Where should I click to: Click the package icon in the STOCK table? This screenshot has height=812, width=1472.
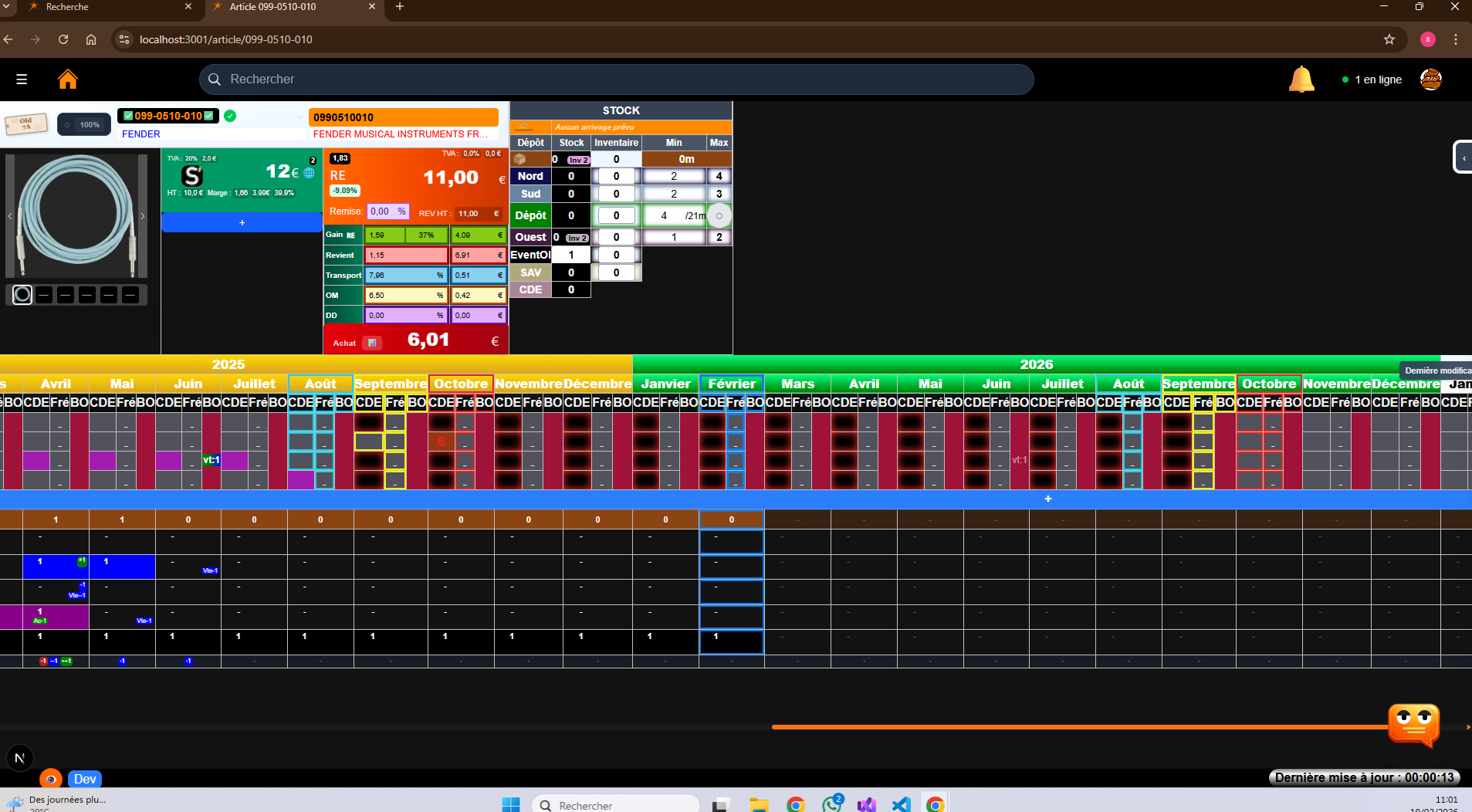[522, 159]
